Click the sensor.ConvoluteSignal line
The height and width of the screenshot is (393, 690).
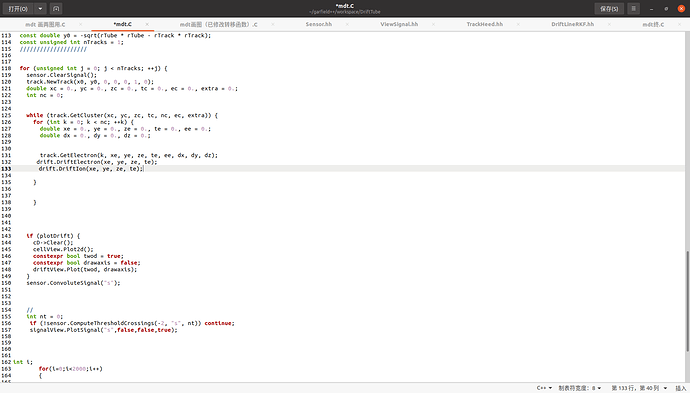(73, 283)
